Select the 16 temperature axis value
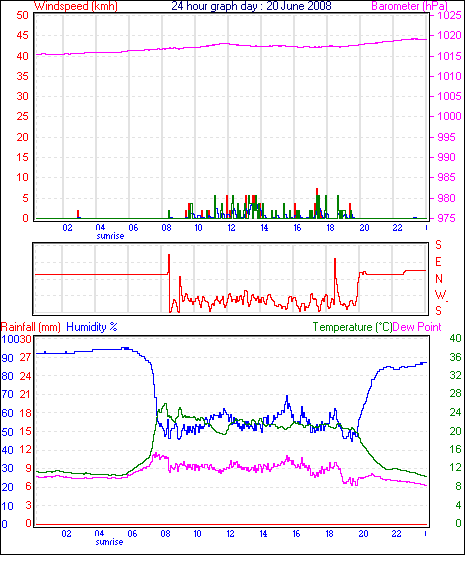Image resolution: width=466 pixels, height=563 pixels. pyautogui.click(x=455, y=450)
